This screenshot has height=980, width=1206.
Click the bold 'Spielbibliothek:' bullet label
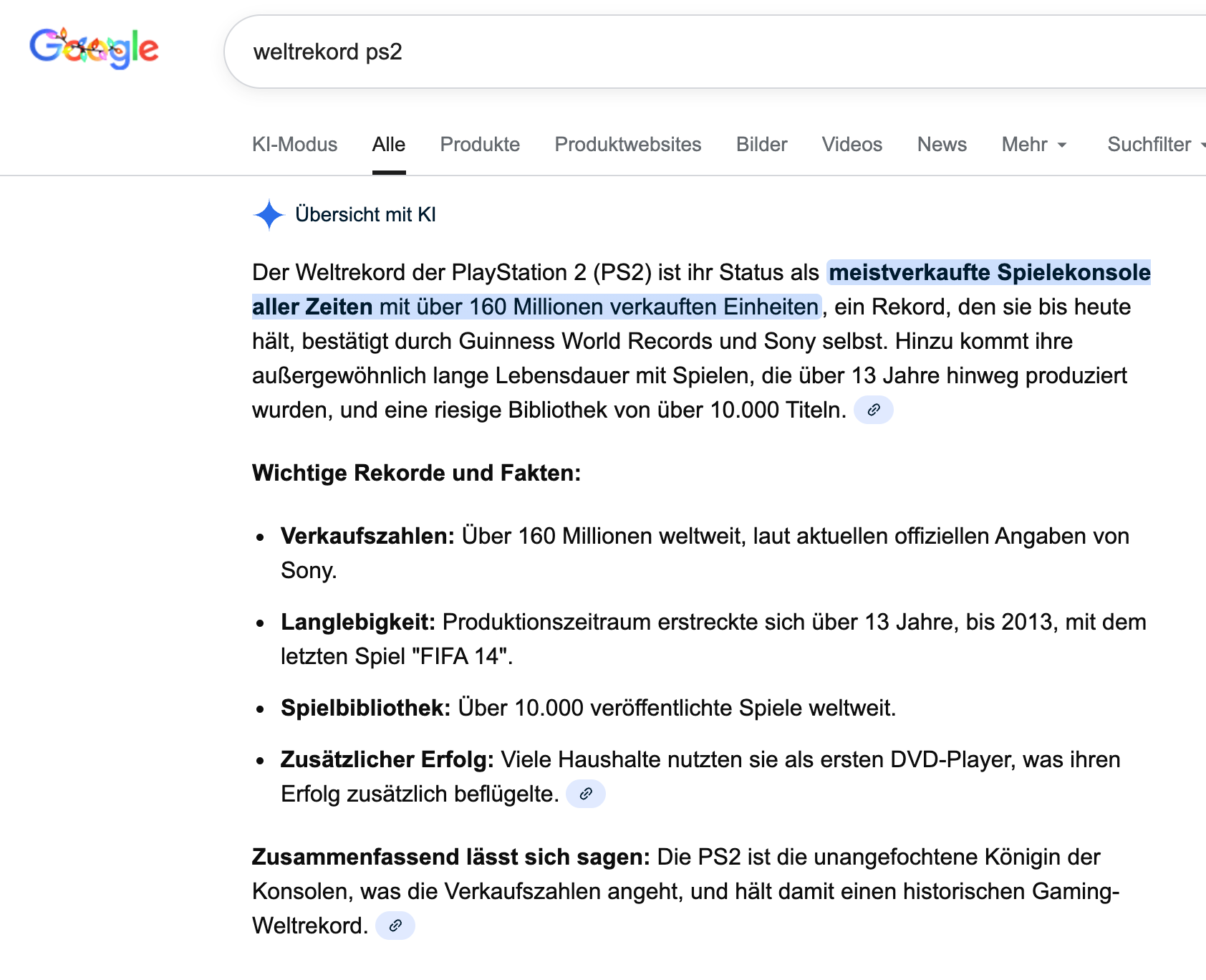(365, 708)
